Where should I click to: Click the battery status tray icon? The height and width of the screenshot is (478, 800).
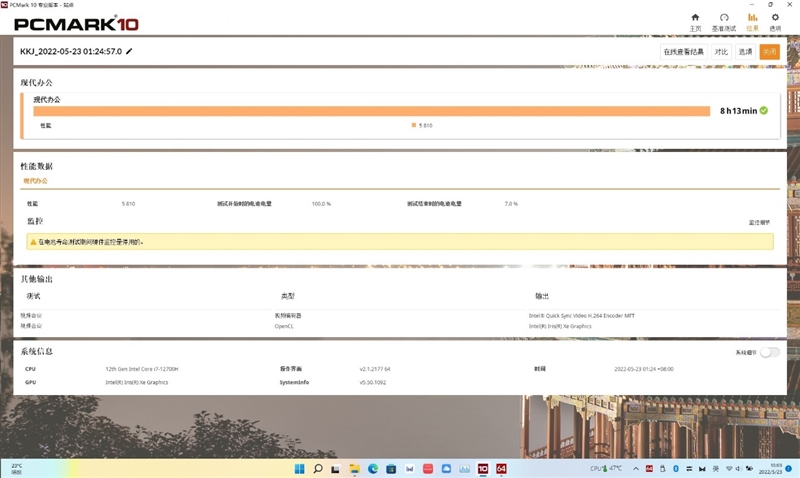[749, 469]
